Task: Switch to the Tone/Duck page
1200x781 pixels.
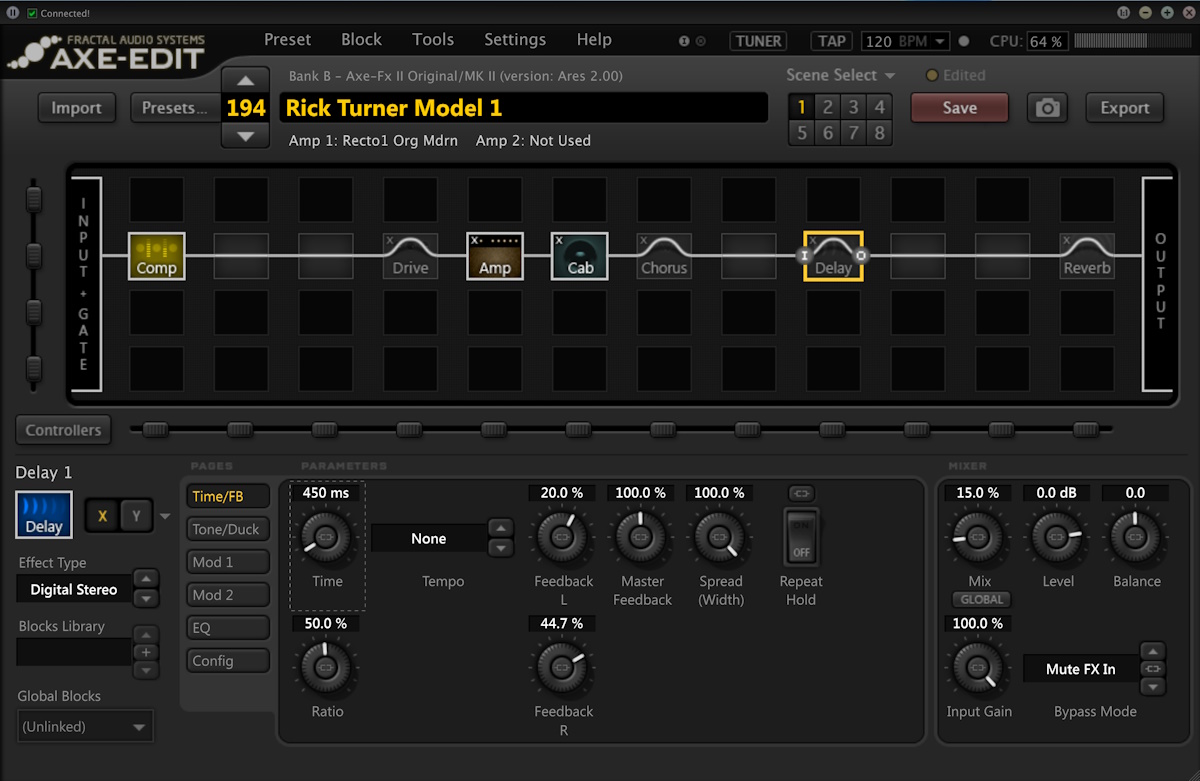Action: pyautogui.click(x=227, y=529)
